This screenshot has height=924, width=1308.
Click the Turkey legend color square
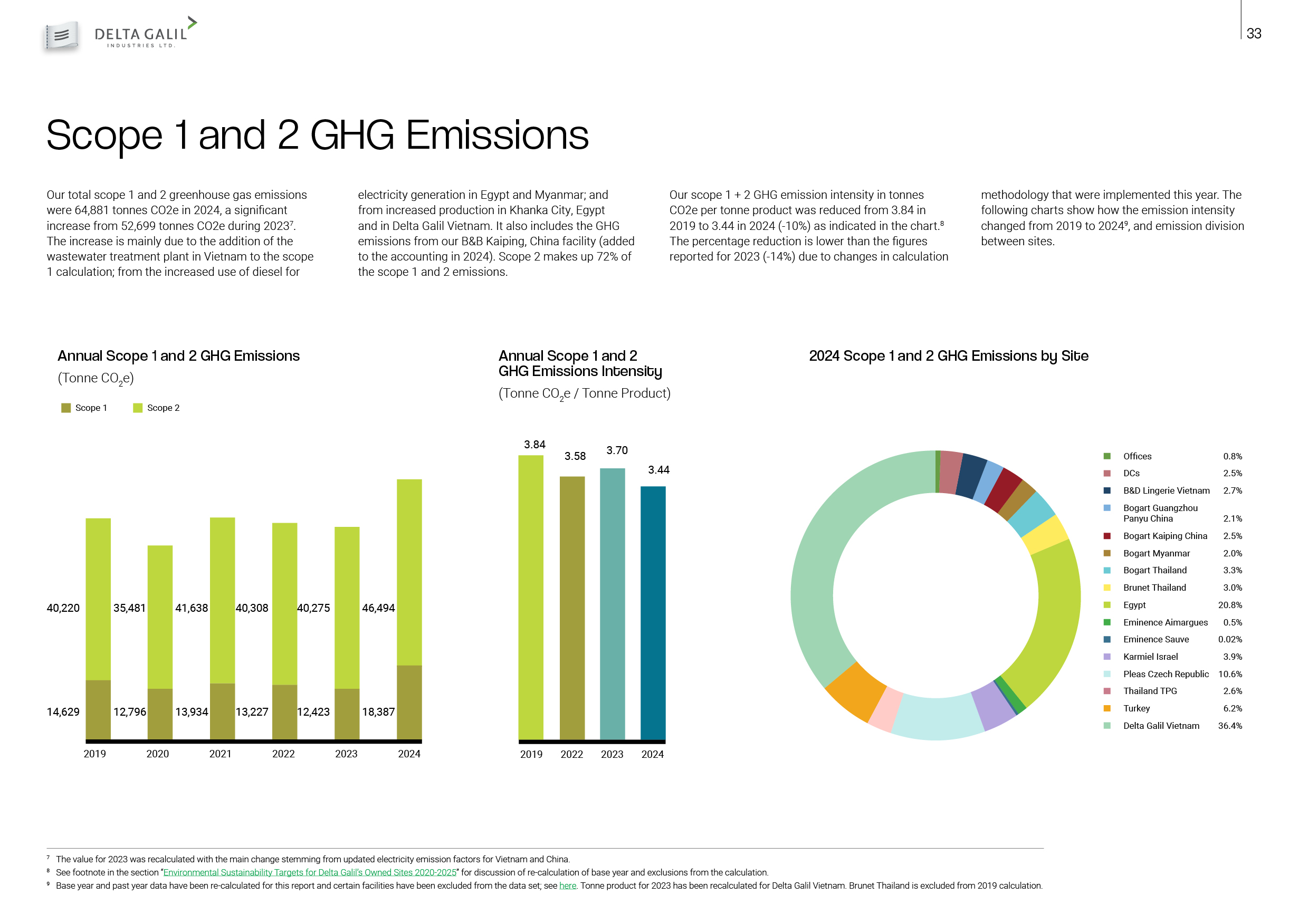tap(1106, 708)
